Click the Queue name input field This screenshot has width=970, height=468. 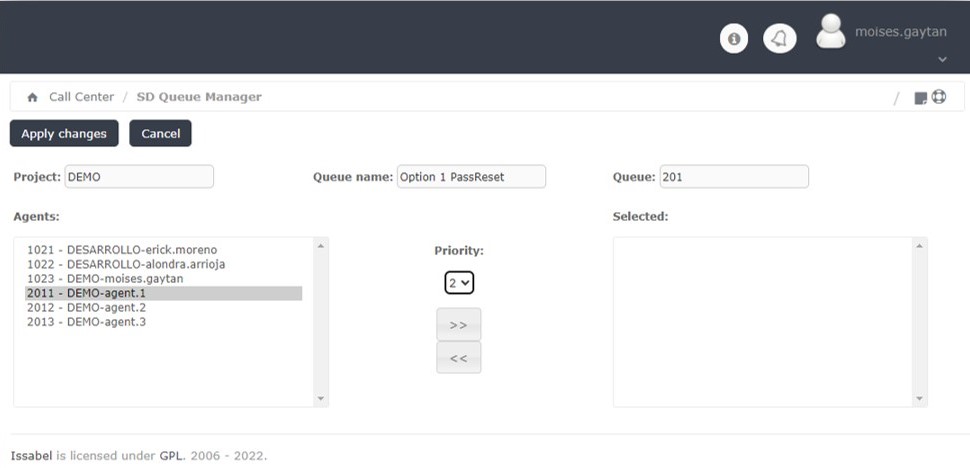(471, 177)
